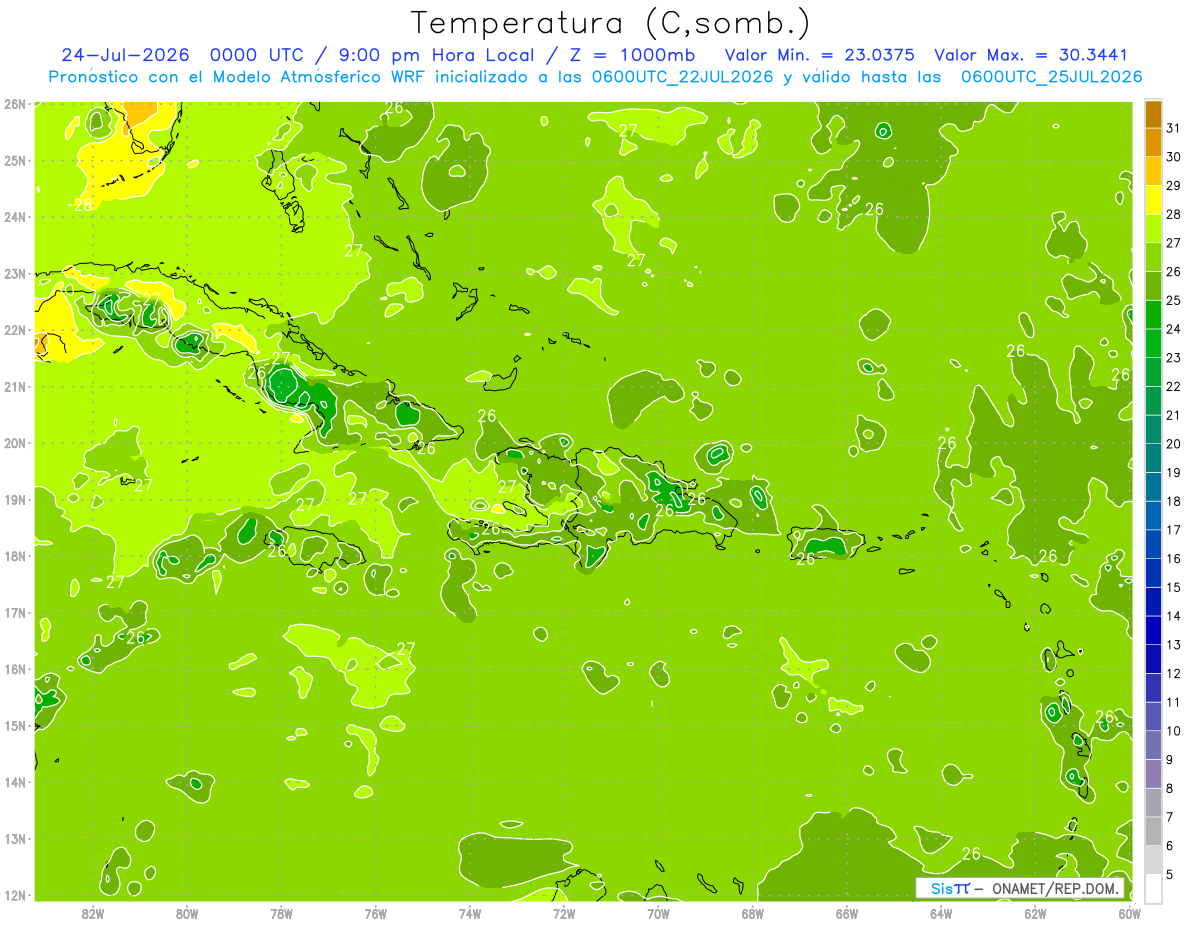1200x927 pixels.
Task: Click the legend value 14
Action: (1173, 616)
